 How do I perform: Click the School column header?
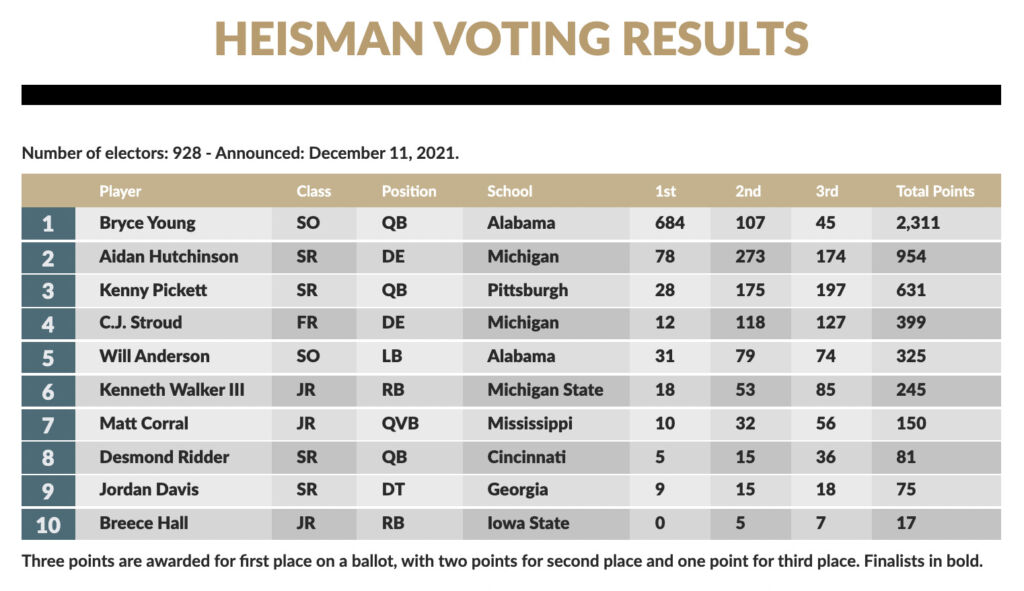click(510, 191)
